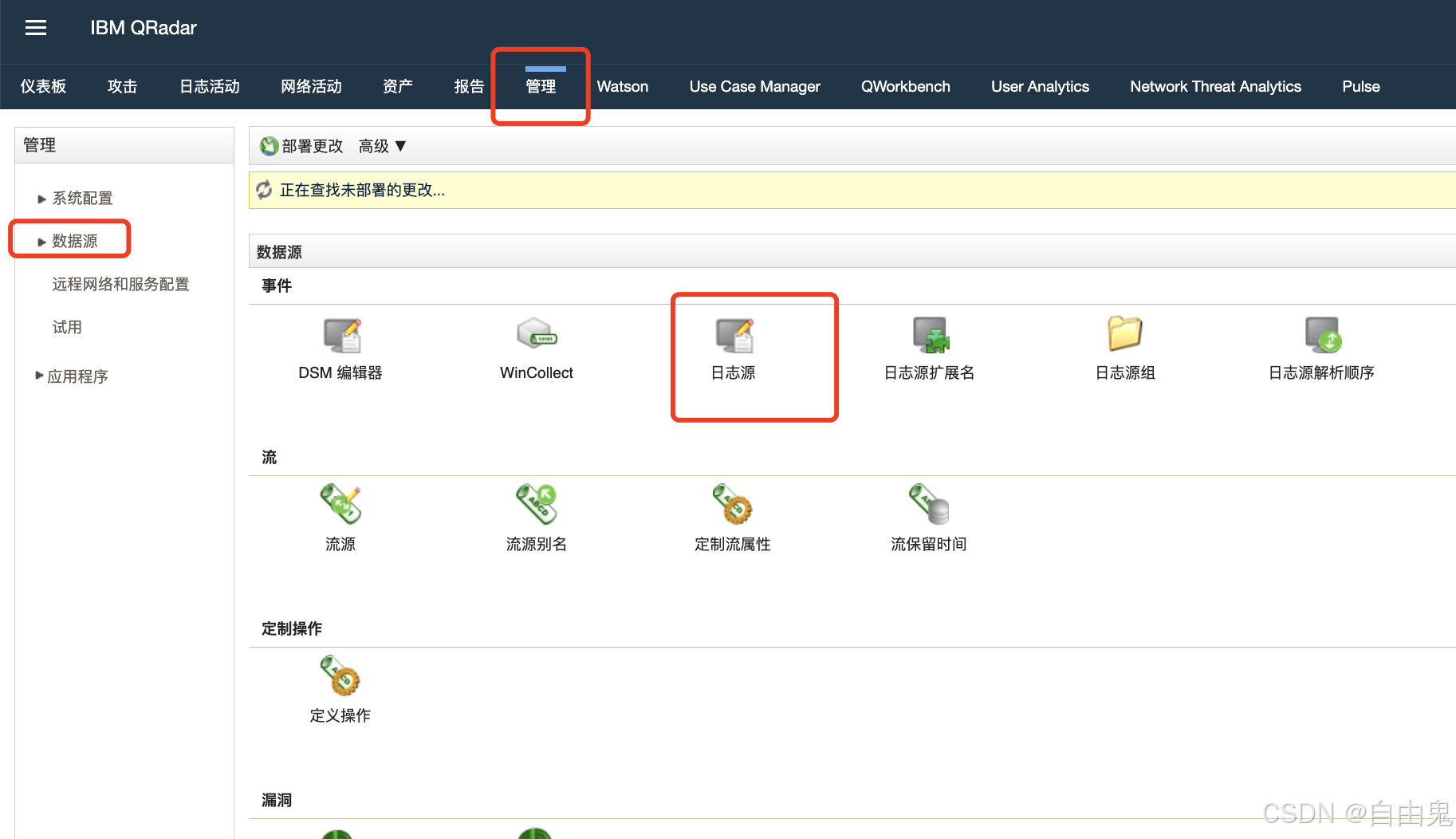Open the WinCollect icon

coord(537,334)
